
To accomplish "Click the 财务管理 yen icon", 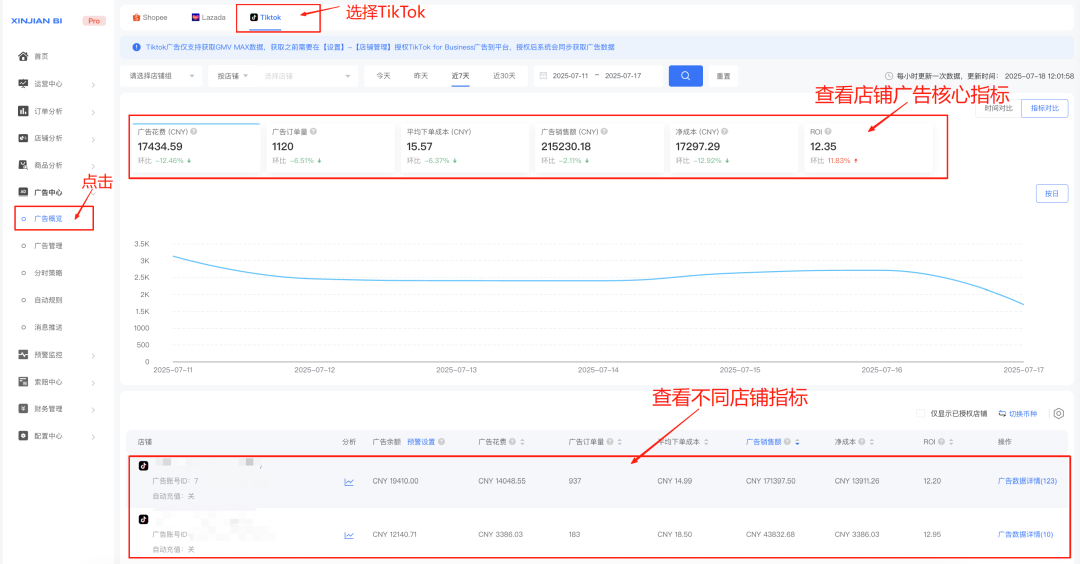I will (23, 408).
